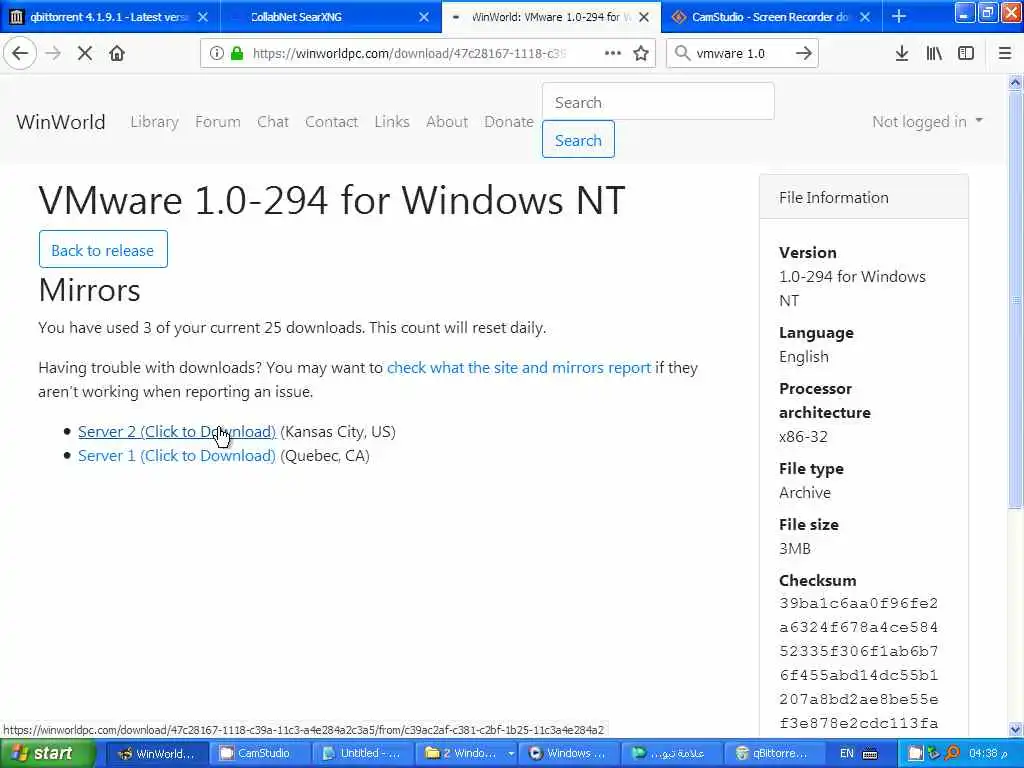Bookmark this page with the star
The image size is (1024, 768).
[x=641, y=53]
